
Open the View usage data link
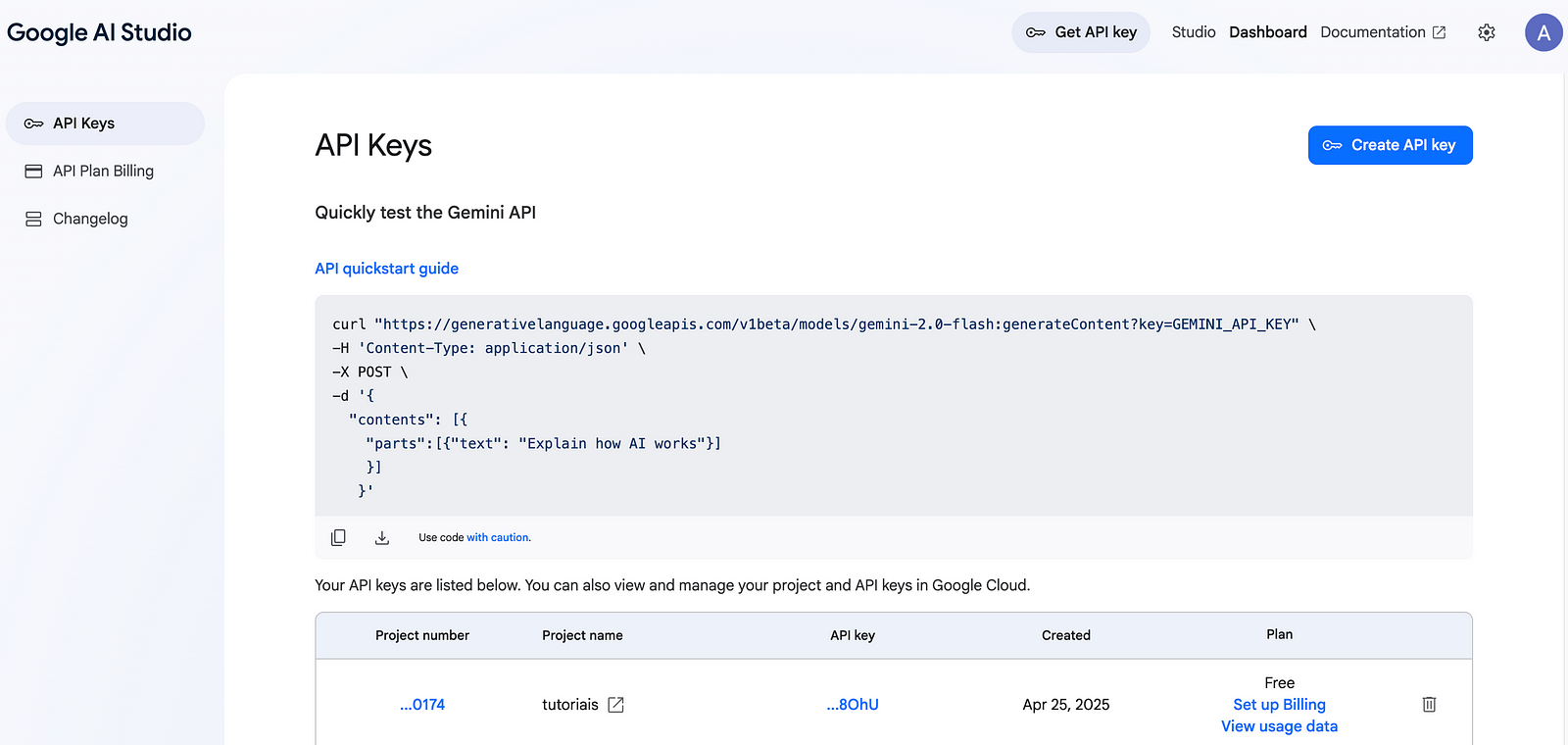tap(1279, 726)
